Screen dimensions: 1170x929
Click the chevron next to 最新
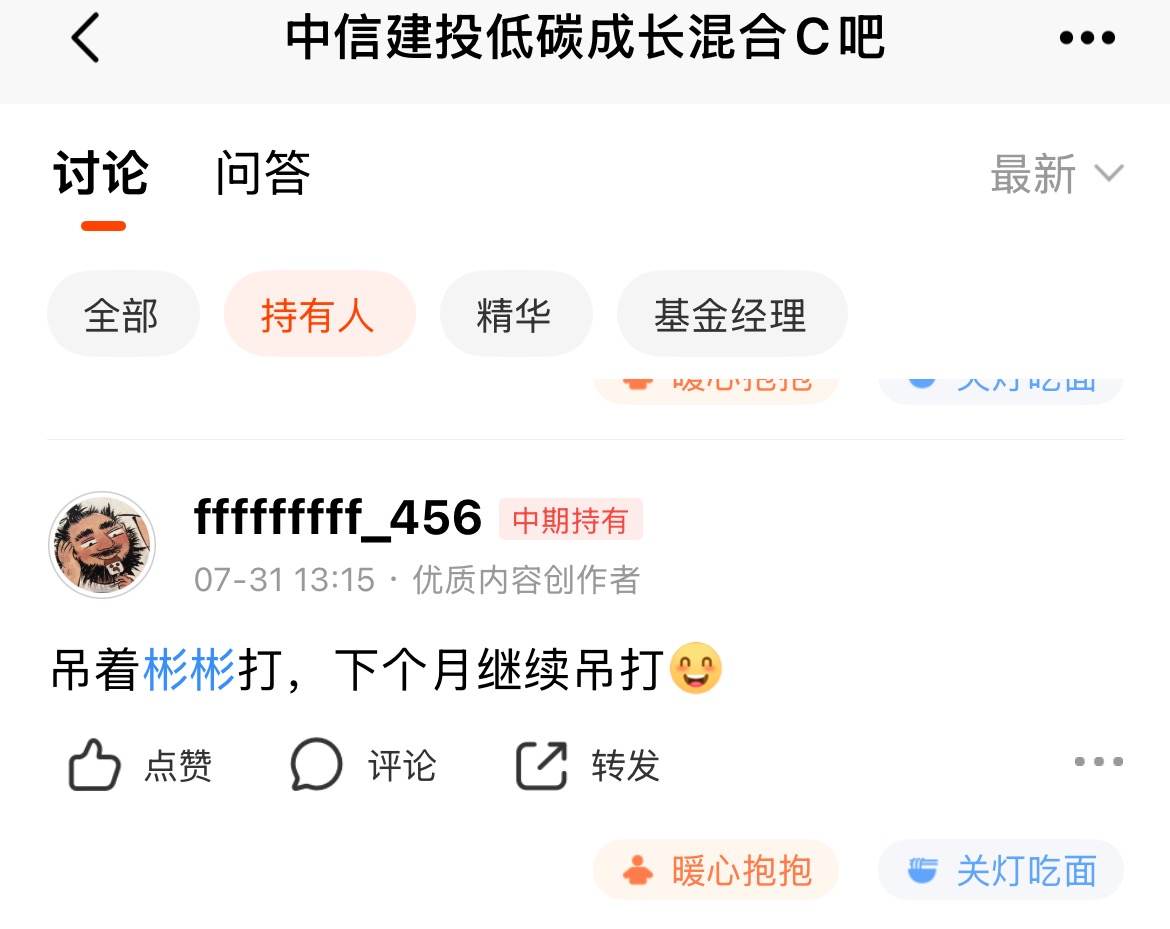tap(1109, 174)
